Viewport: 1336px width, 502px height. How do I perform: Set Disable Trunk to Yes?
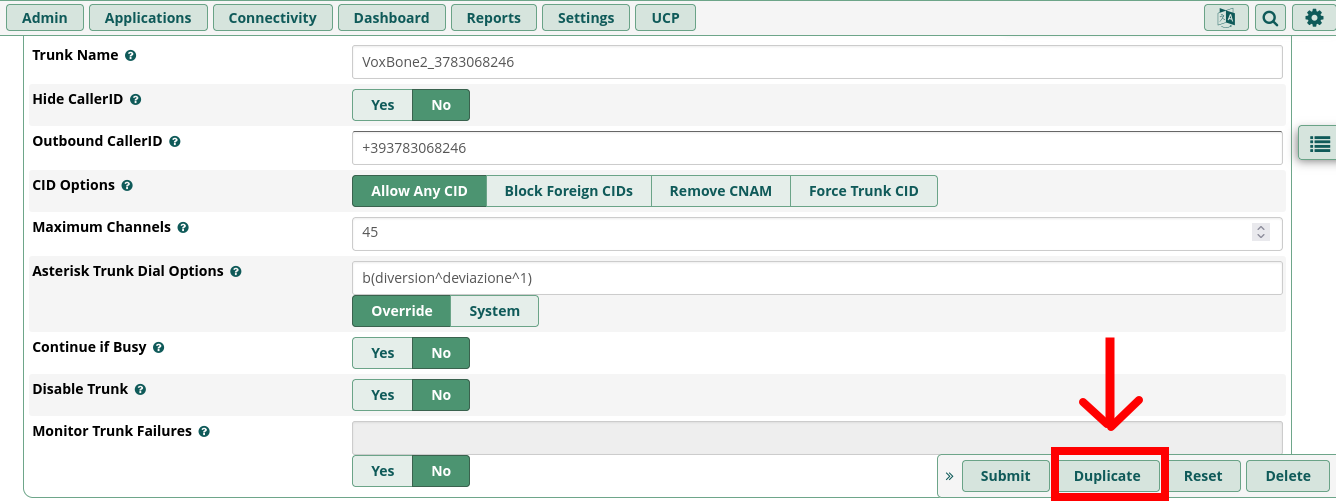(382, 395)
